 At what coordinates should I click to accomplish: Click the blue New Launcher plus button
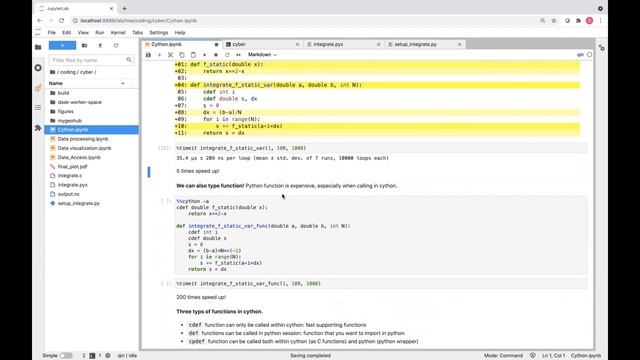click(x=62, y=45)
